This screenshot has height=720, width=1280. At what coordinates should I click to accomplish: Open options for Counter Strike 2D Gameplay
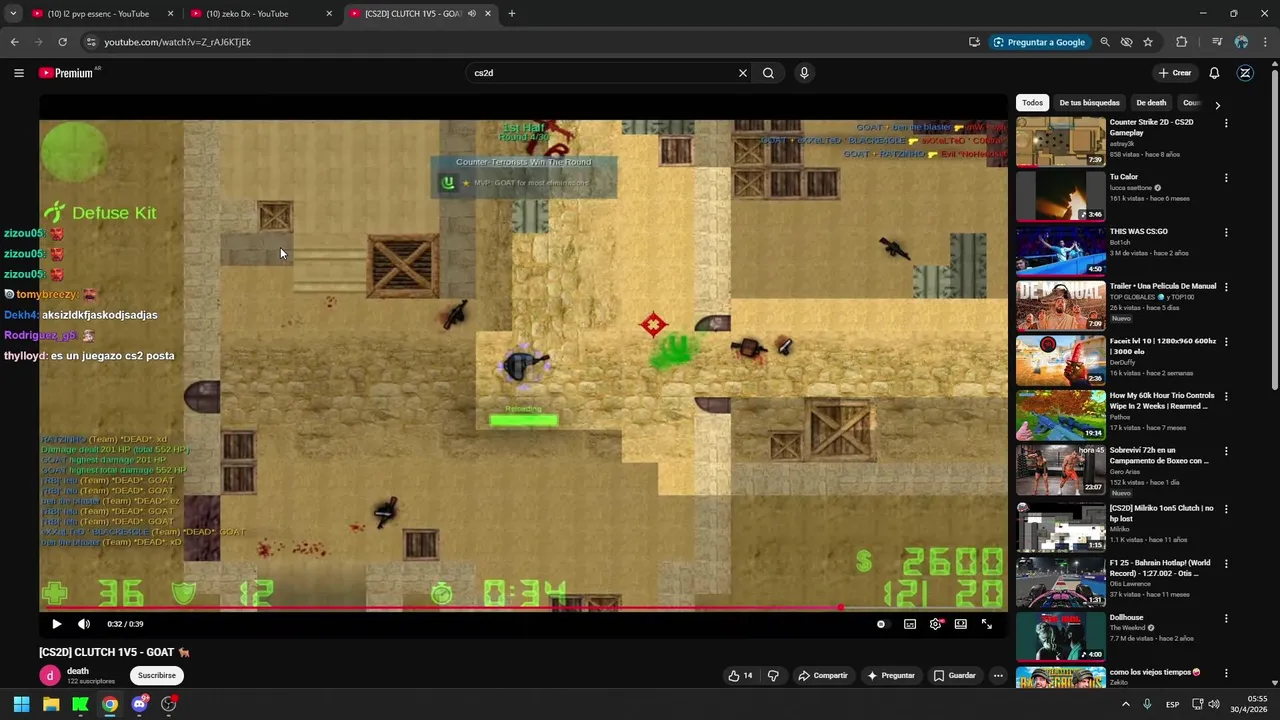pos(1226,123)
